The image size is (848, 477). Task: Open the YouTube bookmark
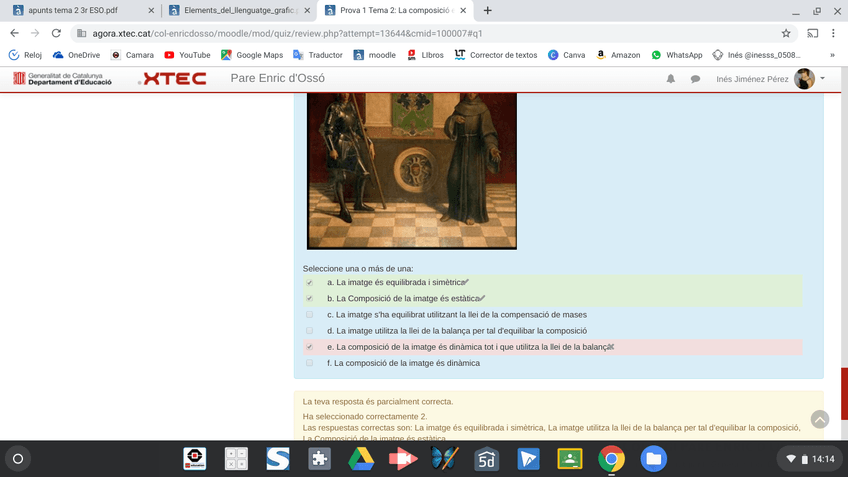point(187,55)
